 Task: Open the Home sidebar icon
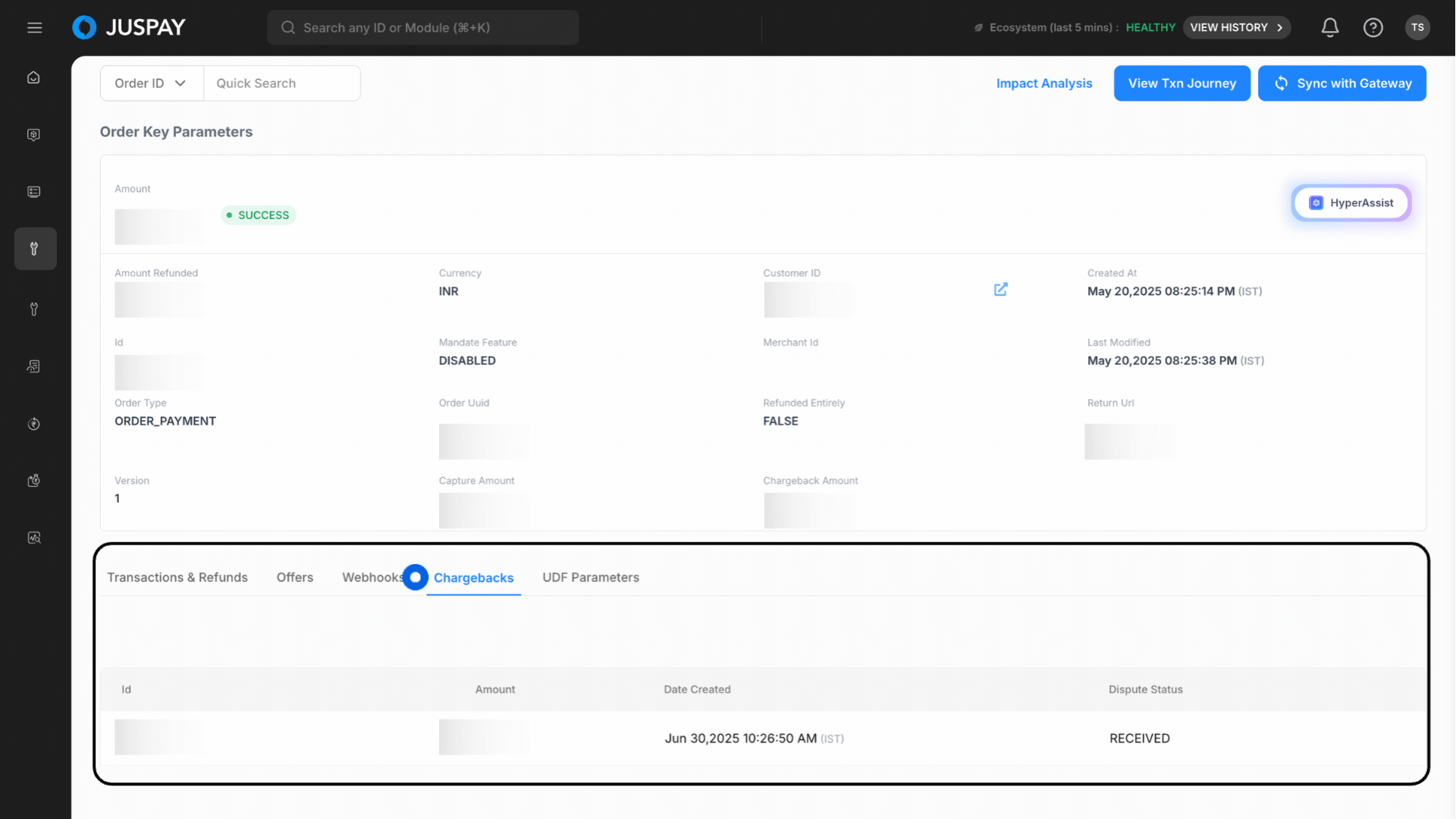[33, 77]
